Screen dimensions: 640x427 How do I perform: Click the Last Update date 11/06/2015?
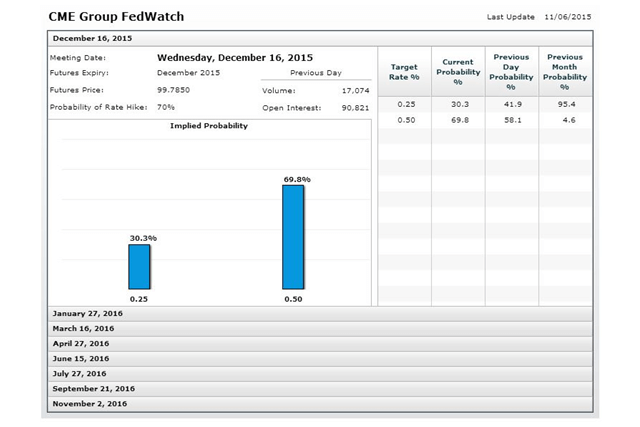click(x=568, y=17)
